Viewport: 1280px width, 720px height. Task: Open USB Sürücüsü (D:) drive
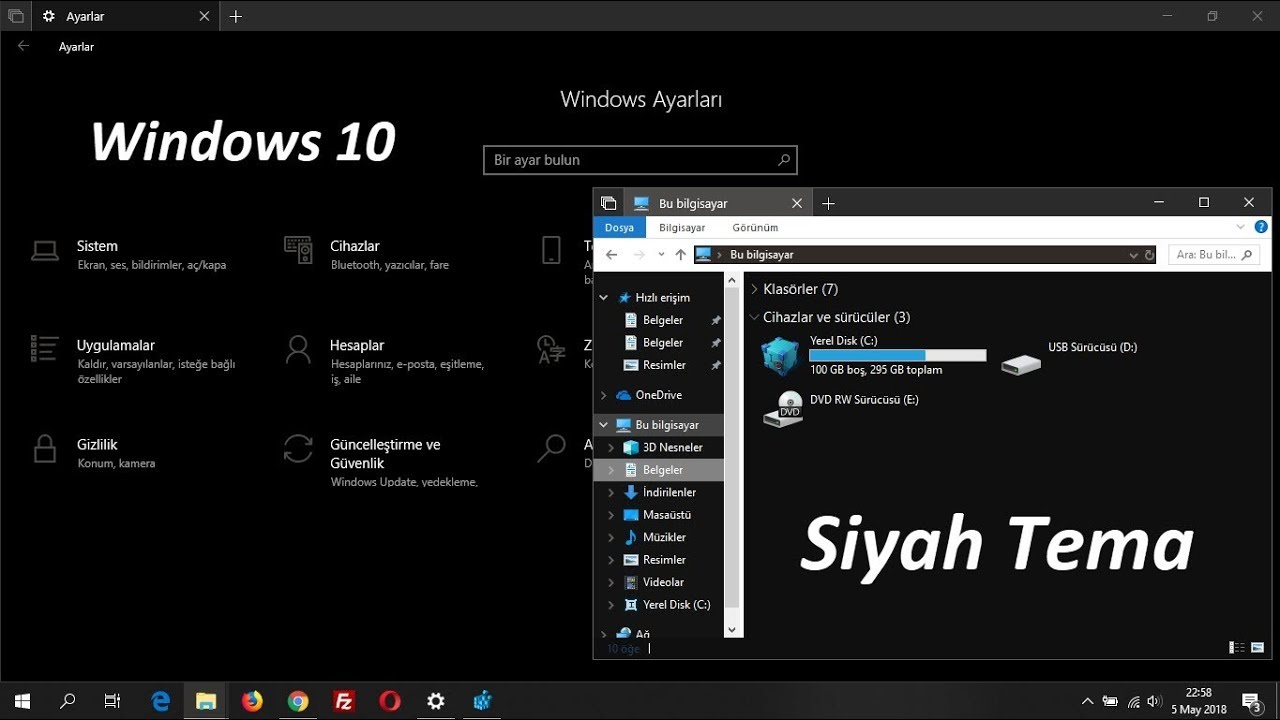(1070, 357)
